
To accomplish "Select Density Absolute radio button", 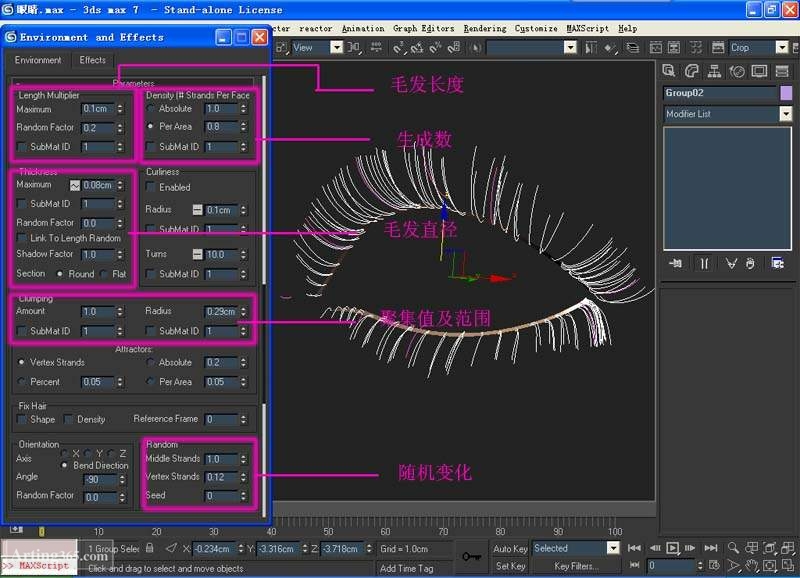I will click(x=151, y=109).
